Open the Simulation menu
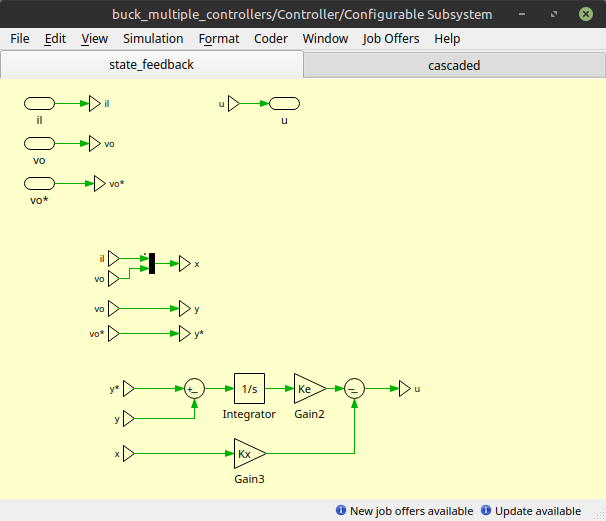The height and width of the screenshot is (521, 606). click(153, 39)
